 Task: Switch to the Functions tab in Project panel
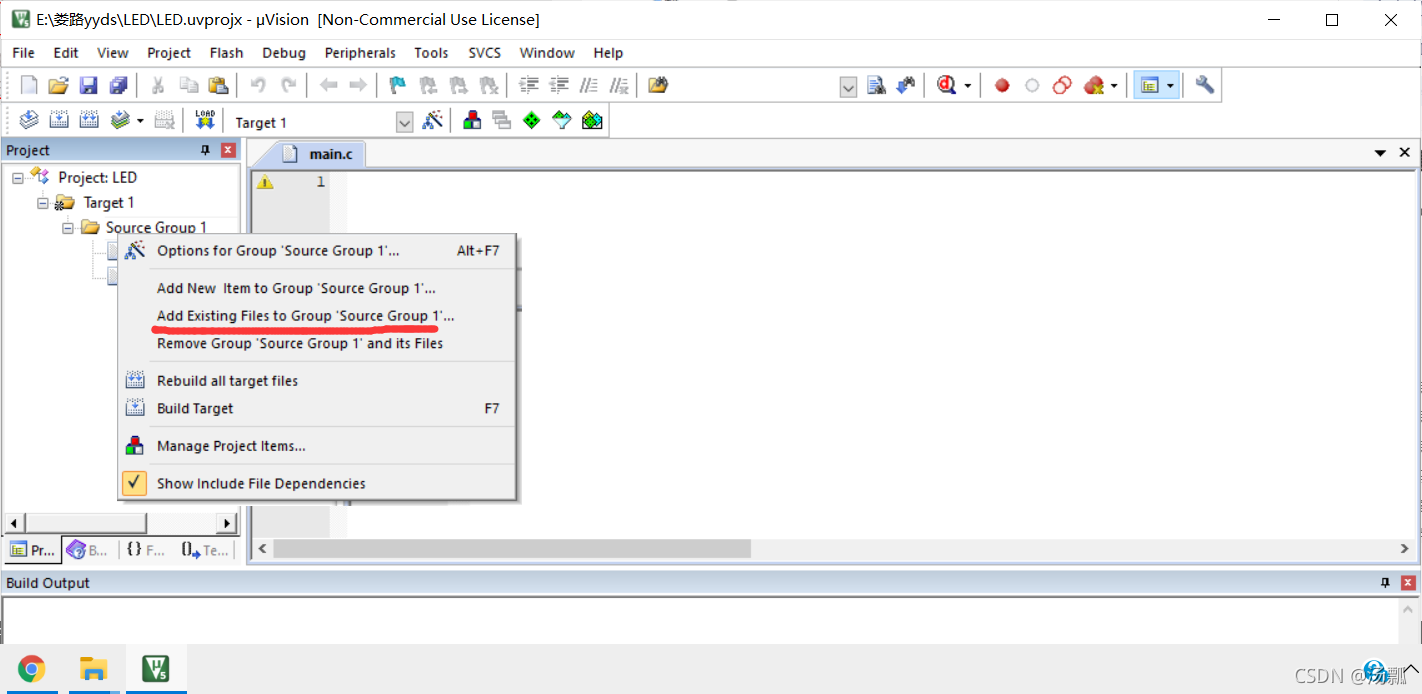[146, 550]
